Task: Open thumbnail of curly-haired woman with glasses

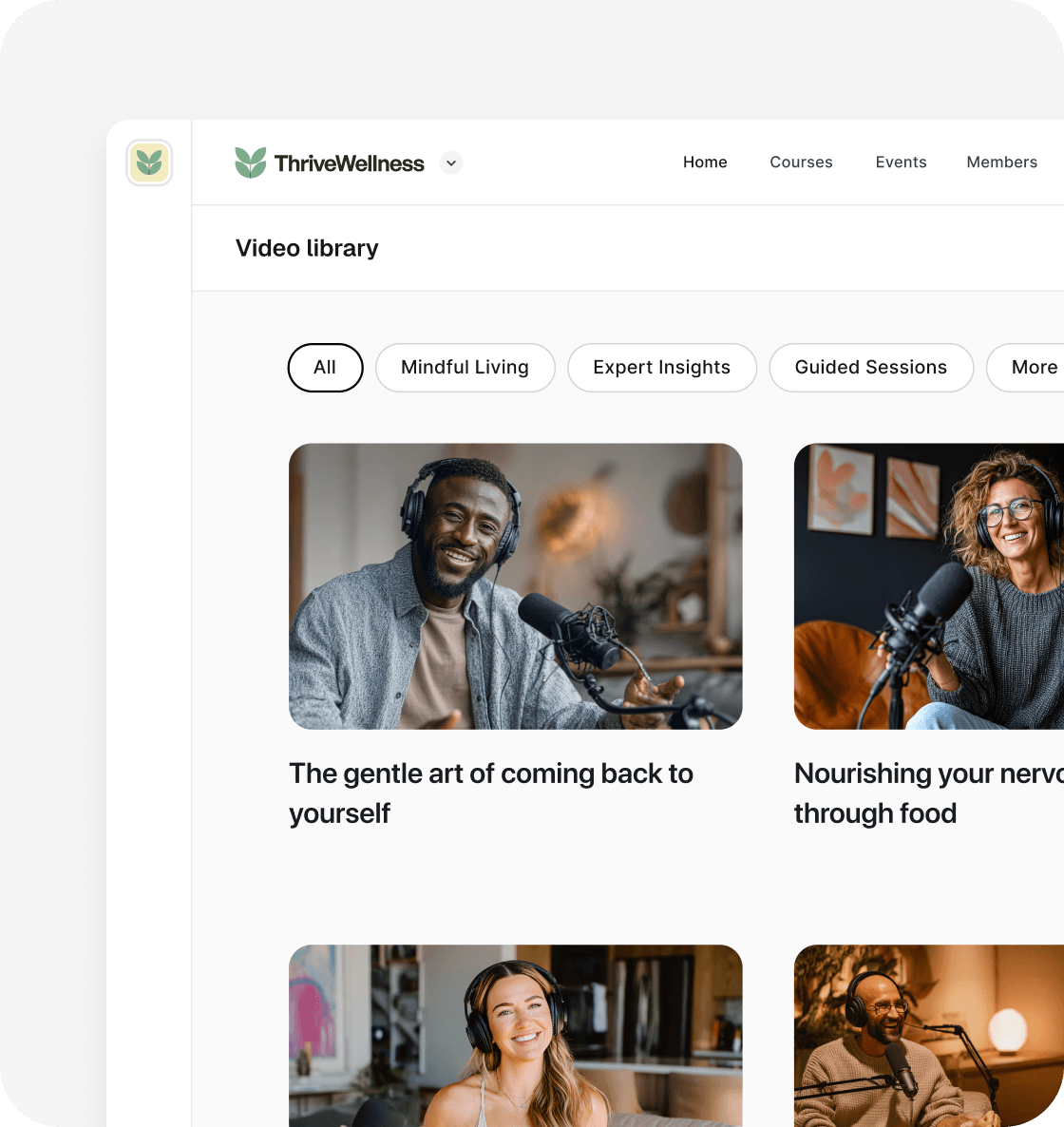Action: coord(929,586)
